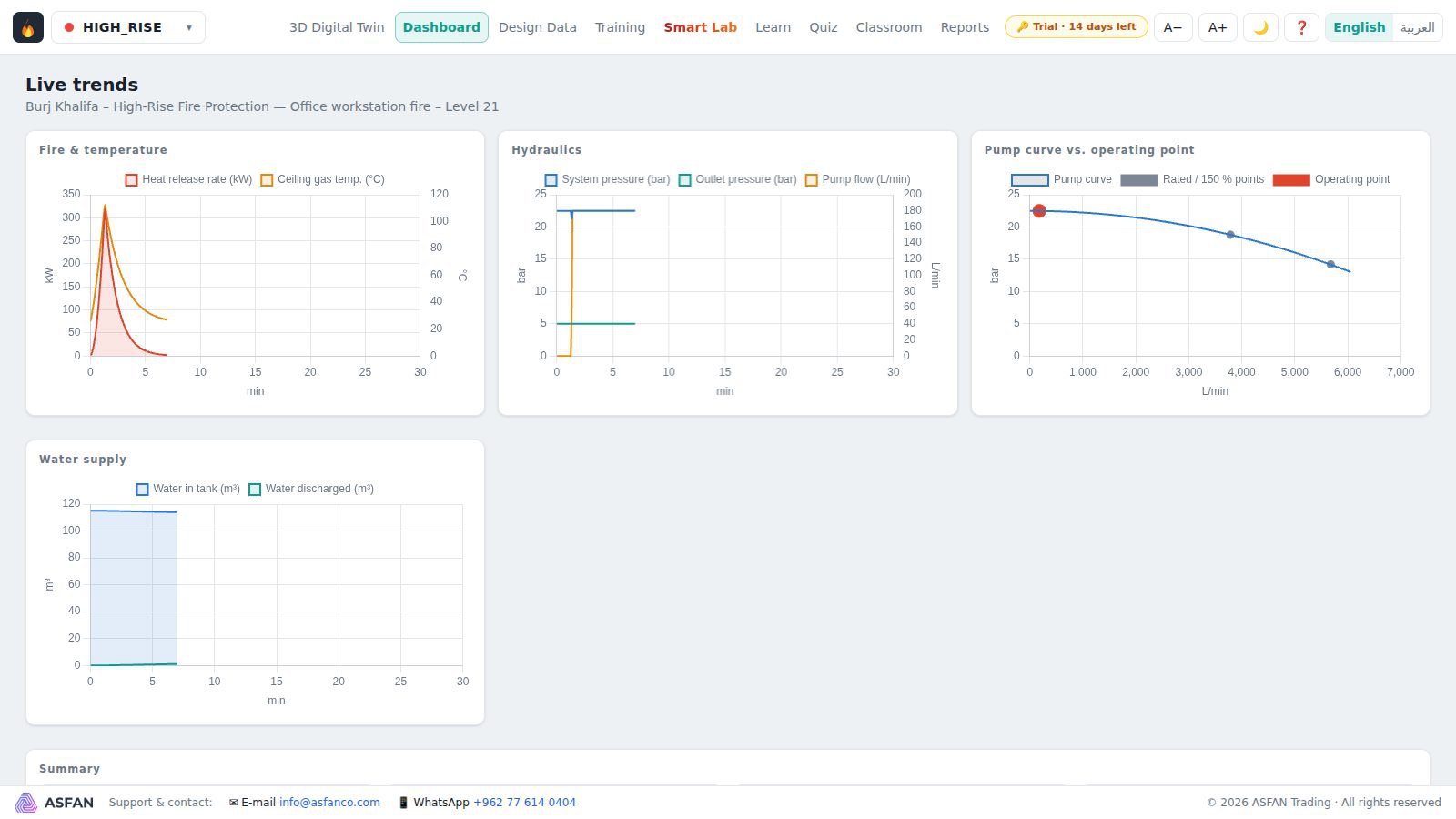This screenshot has height=819, width=1456.
Task: Toggle Operating point legend swatch
Action: tap(1290, 180)
